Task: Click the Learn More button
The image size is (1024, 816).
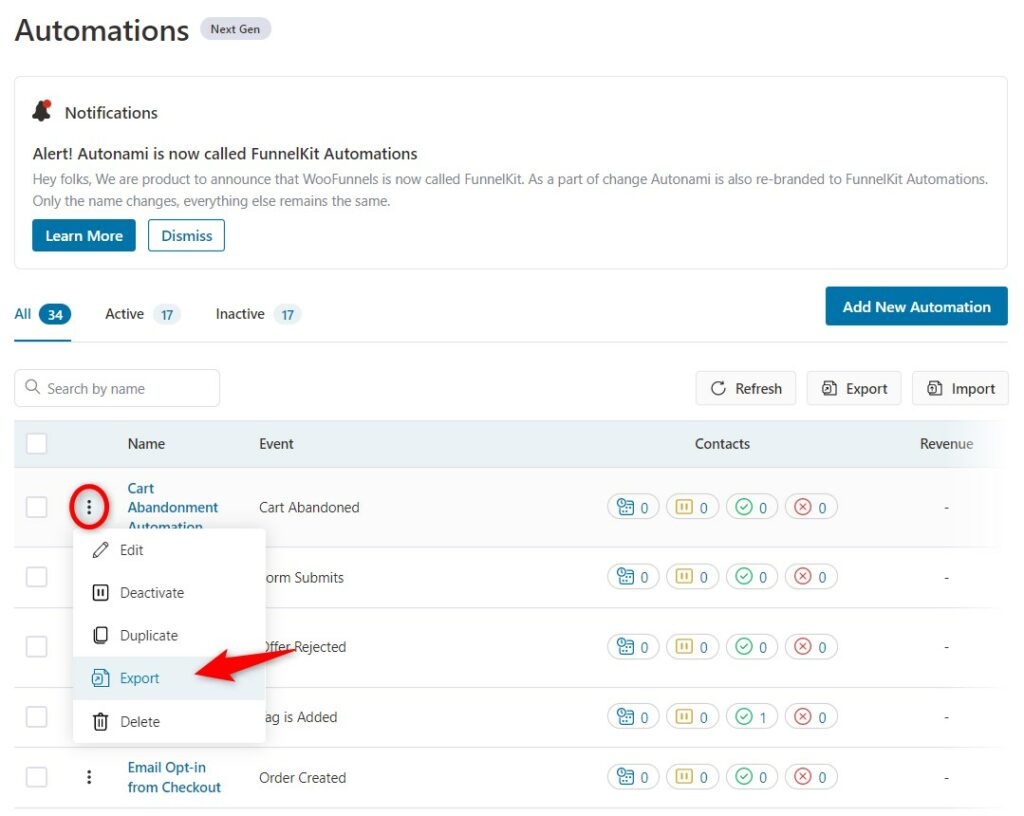Action: [84, 235]
